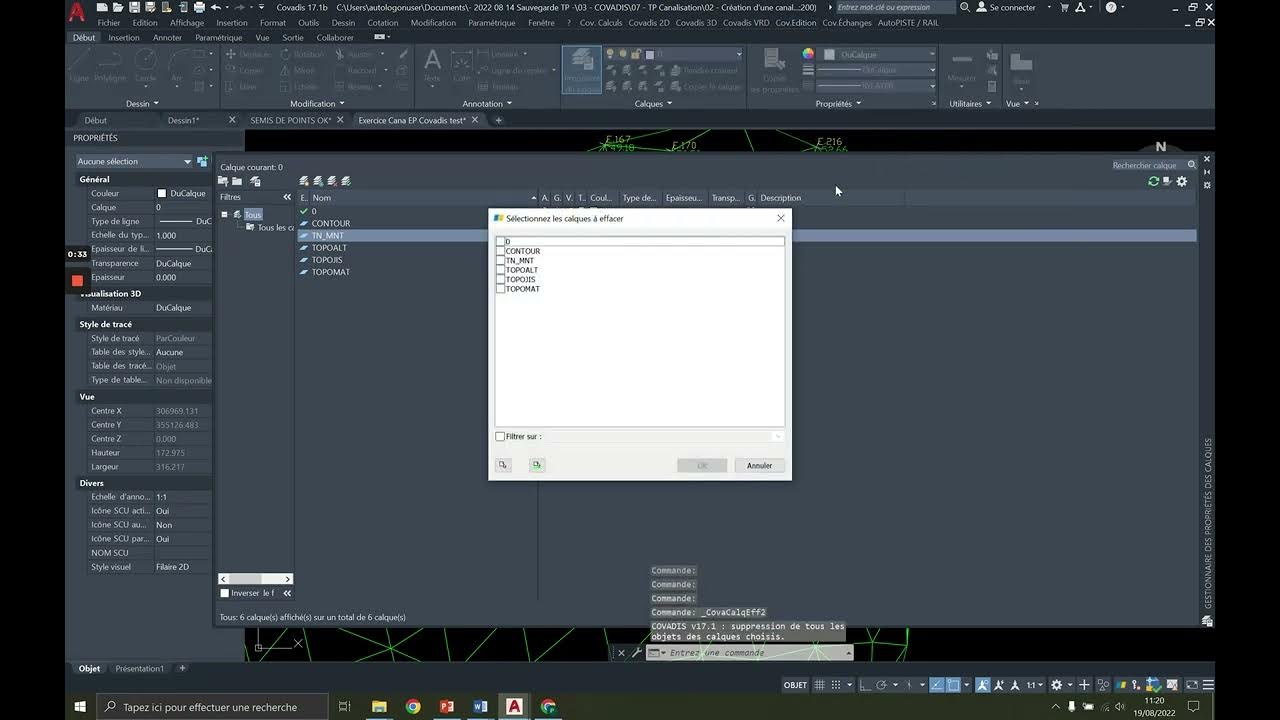Click the Propriétés du calque ribbon button
The height and width of the screenshot is (720, 1280).
(581, 69)
